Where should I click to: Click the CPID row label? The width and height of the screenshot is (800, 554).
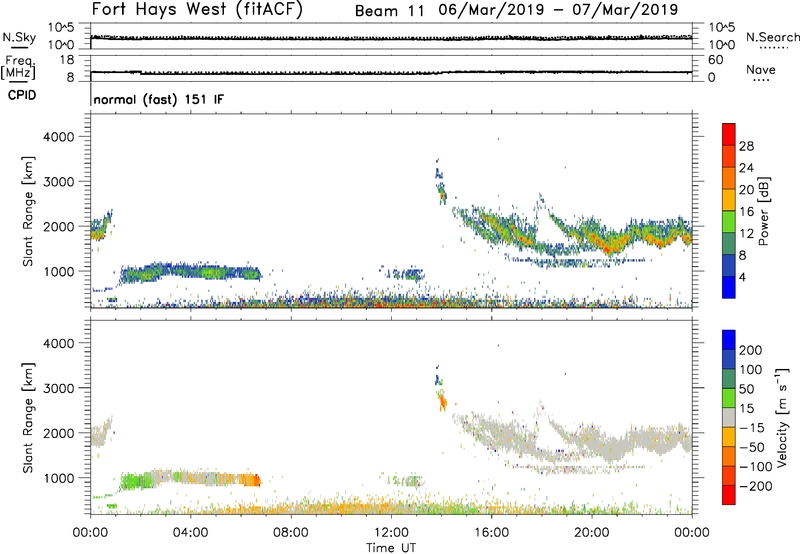click(22, 95)
